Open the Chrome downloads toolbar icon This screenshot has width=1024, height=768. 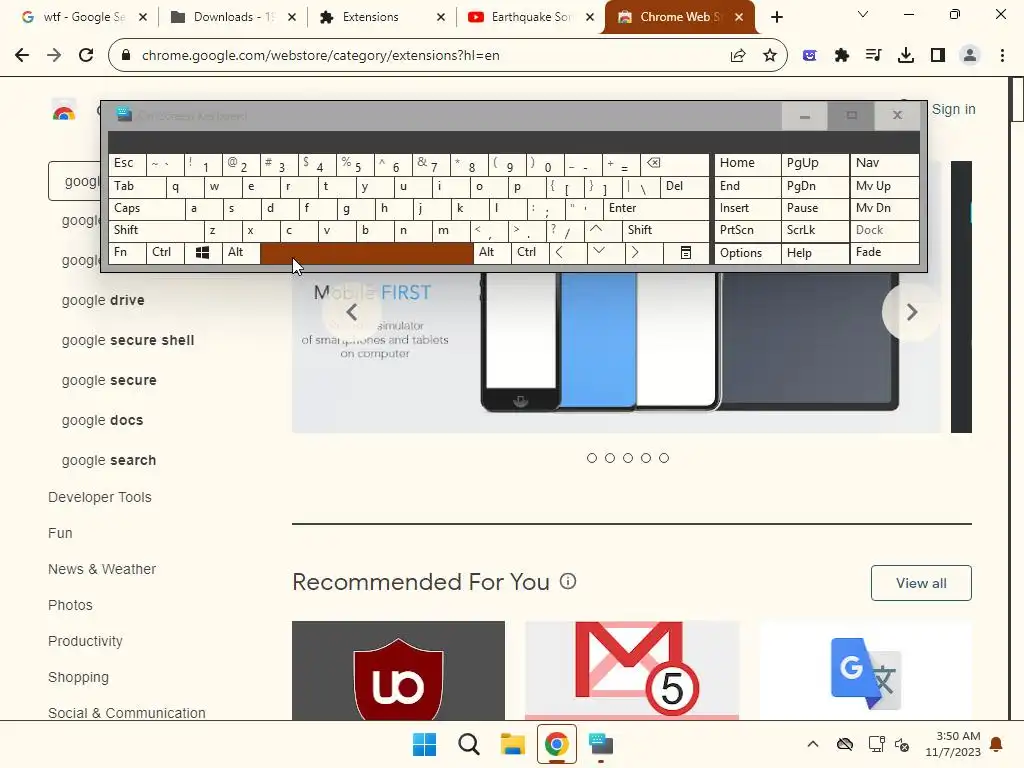click(906, 56)
